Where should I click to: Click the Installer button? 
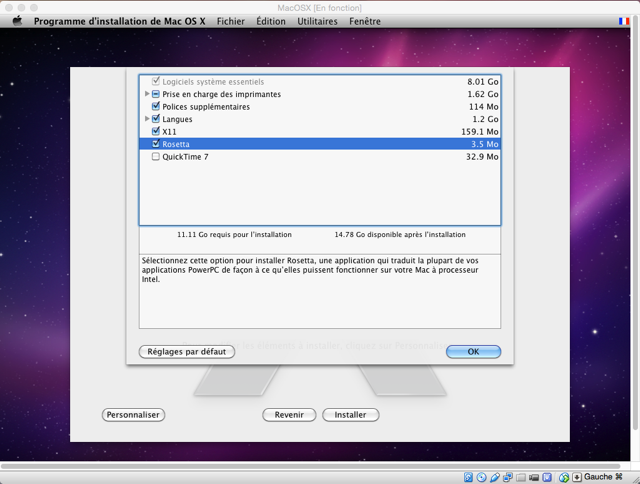pyautogui.click(x=351, y=415)
